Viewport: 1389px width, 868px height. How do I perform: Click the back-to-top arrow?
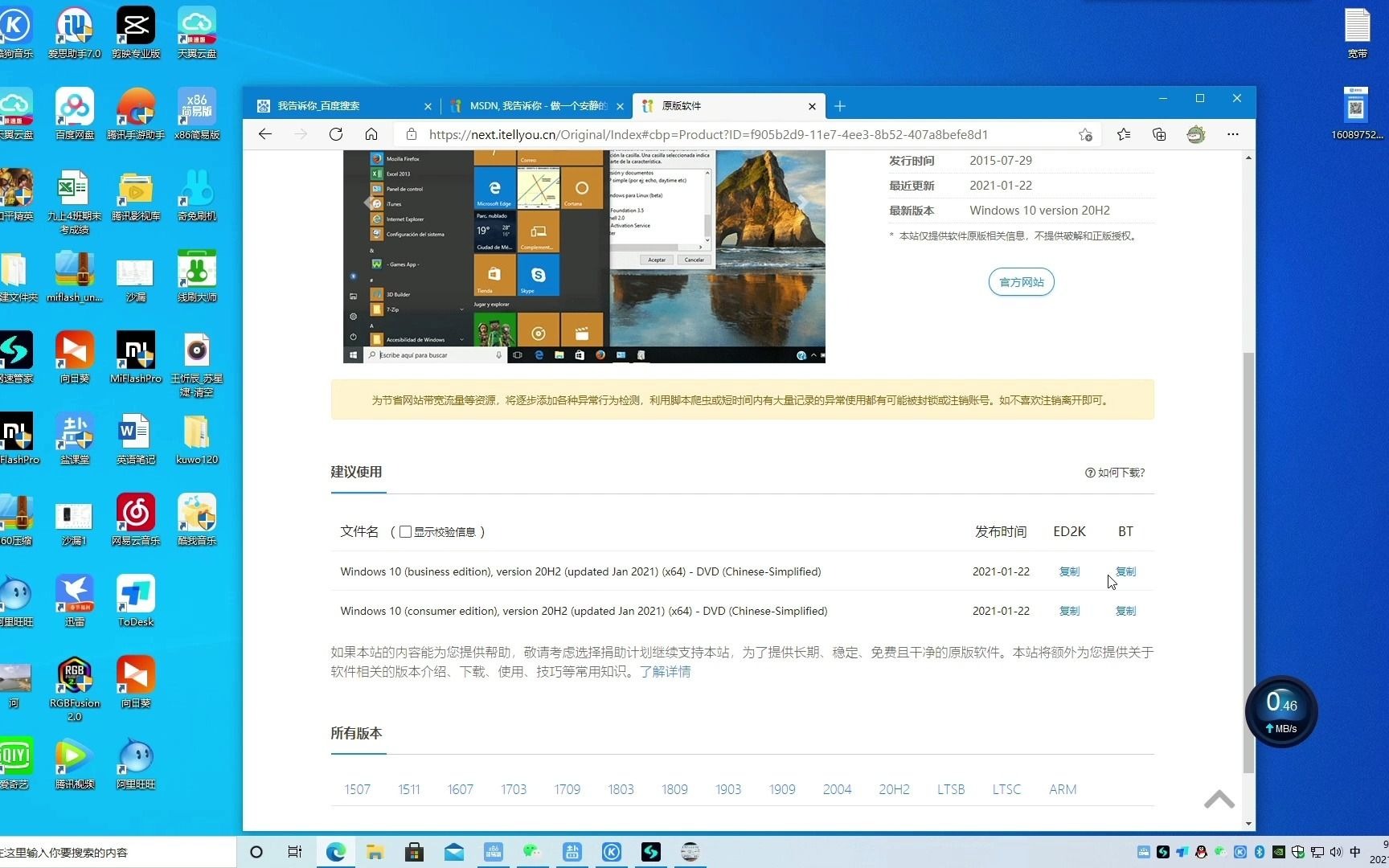point(1219,799)
